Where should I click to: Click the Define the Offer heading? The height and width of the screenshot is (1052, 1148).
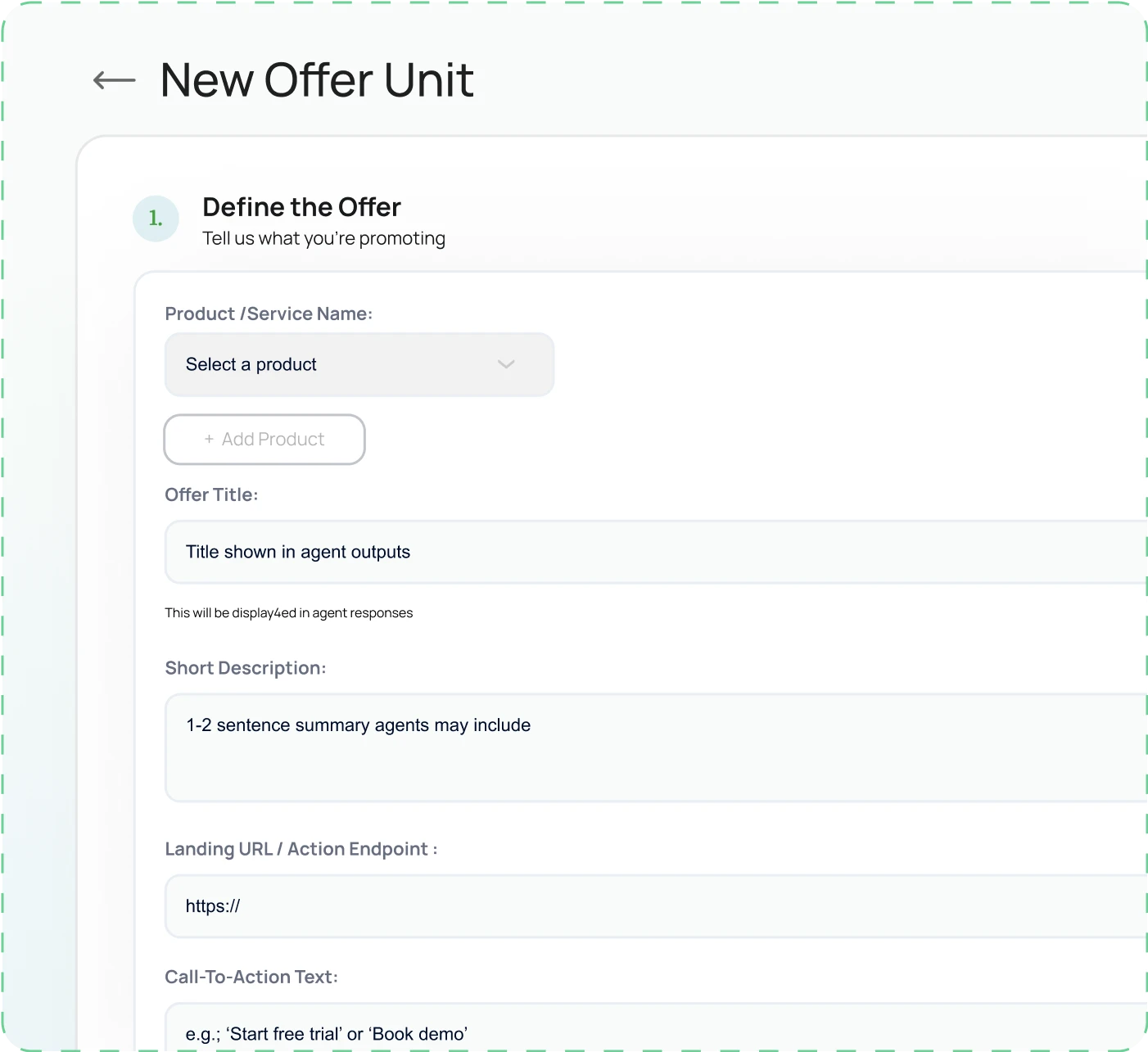(x=301, y=207)
